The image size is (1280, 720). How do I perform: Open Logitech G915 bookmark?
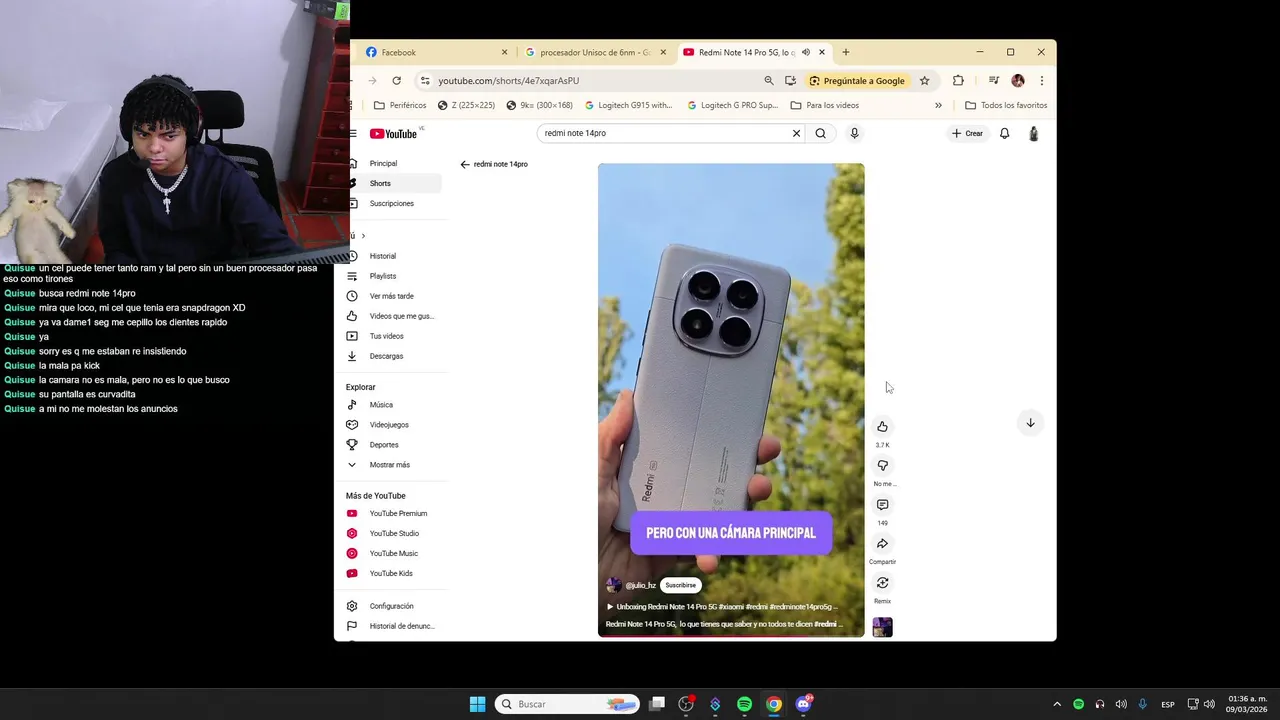tap(629, 105)
